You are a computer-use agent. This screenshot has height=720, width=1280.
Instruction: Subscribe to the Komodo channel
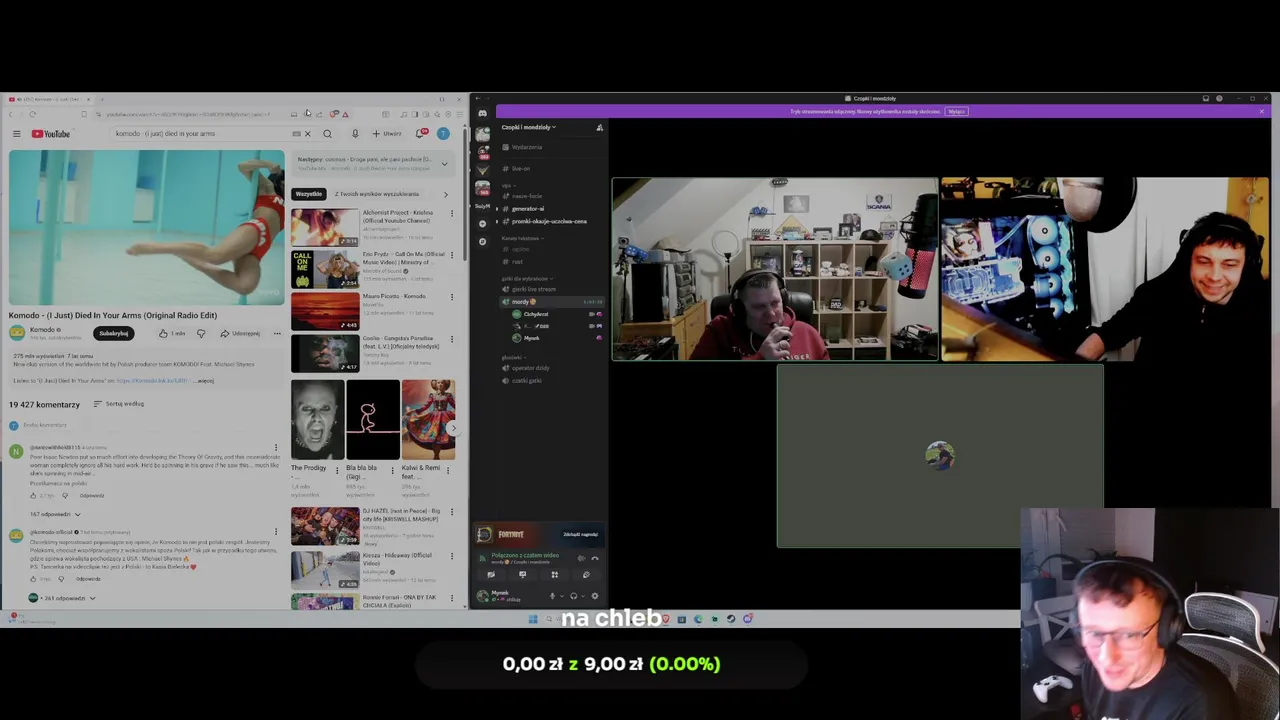click(x=114, y=333)
